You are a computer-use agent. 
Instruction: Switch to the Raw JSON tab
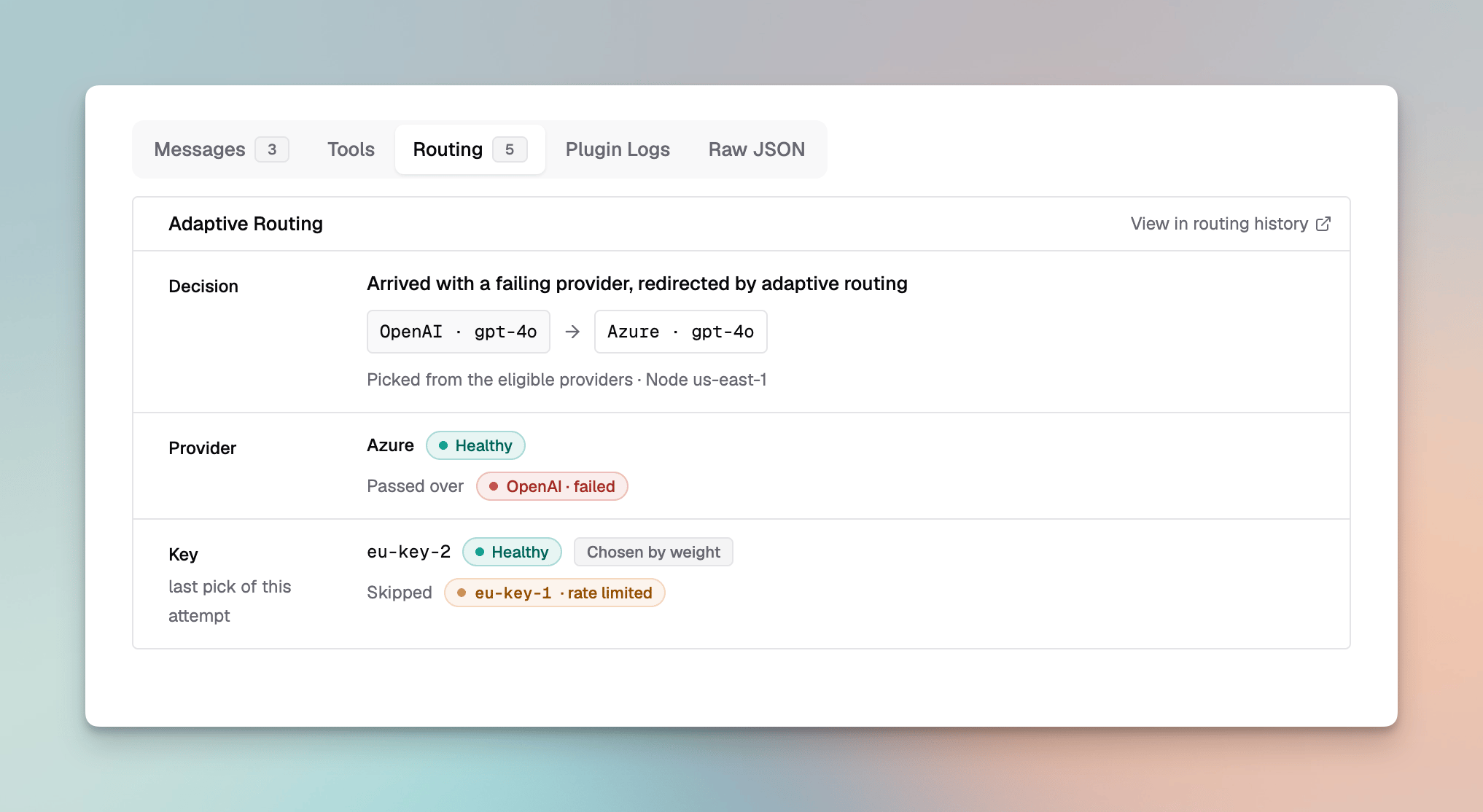[757, 149]
